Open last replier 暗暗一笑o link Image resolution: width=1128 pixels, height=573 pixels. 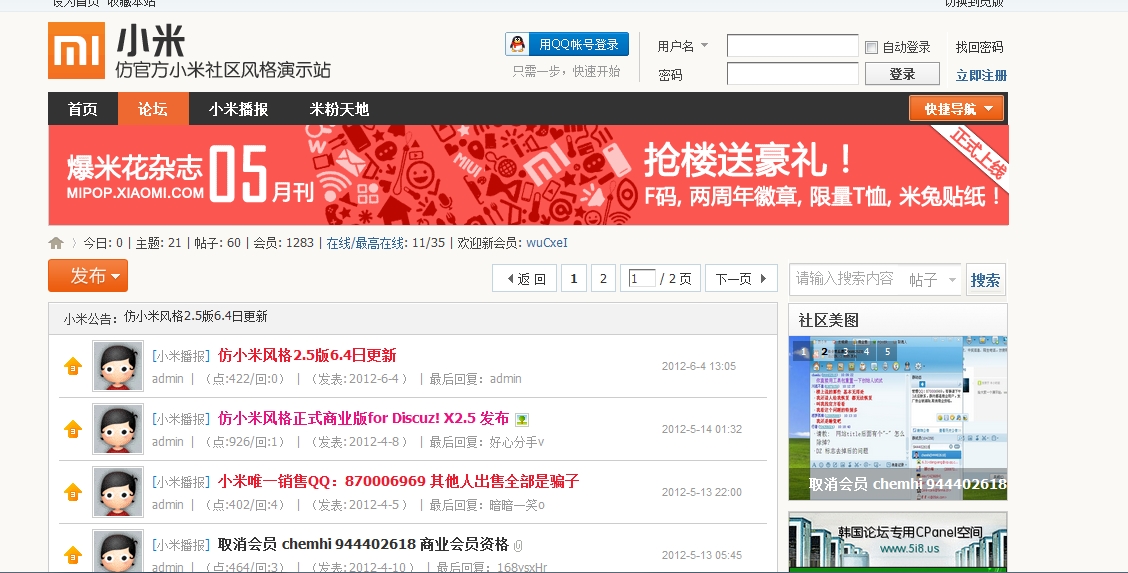[517, 505]
